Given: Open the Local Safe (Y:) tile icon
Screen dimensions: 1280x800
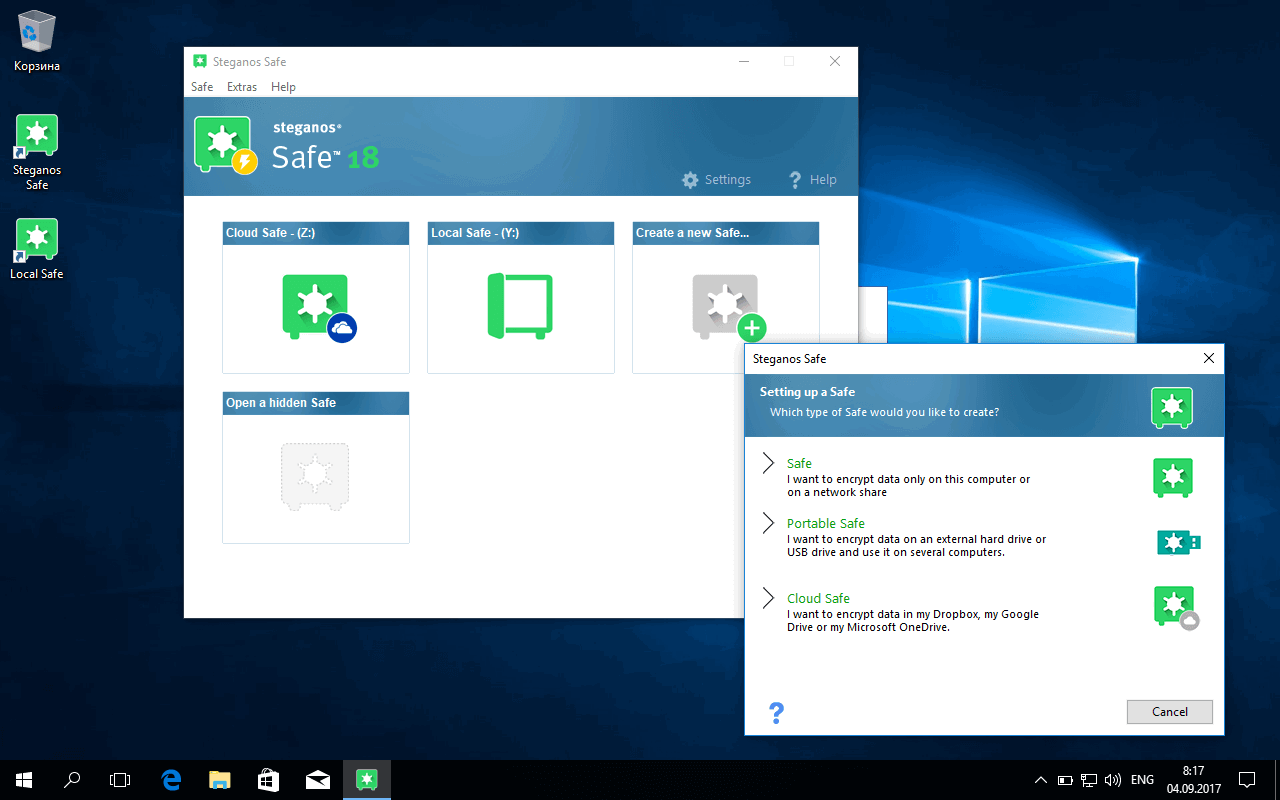Looking at the screenshot, I should click(520, 306).
